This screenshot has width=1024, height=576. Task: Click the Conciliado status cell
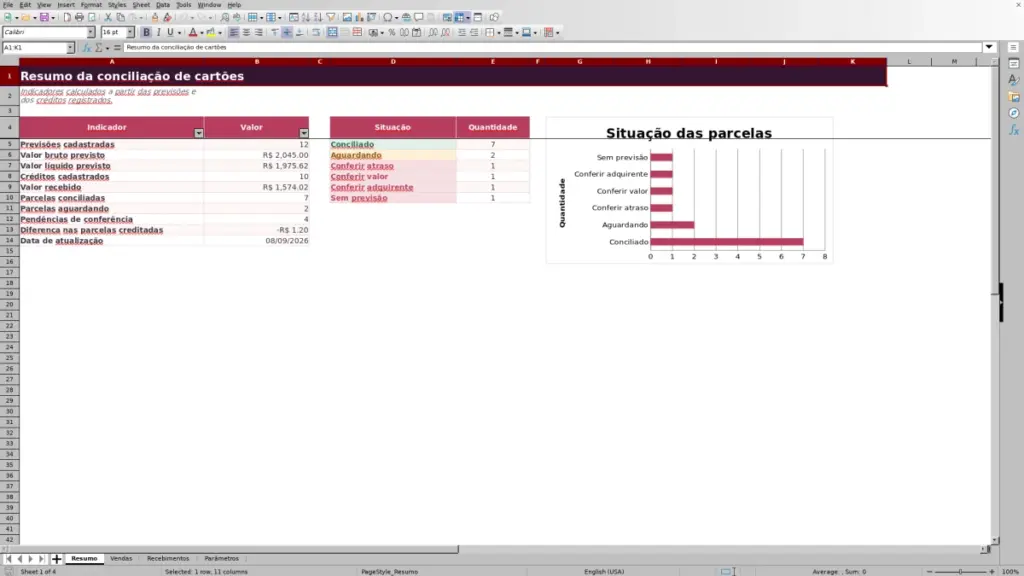[392, 144]
